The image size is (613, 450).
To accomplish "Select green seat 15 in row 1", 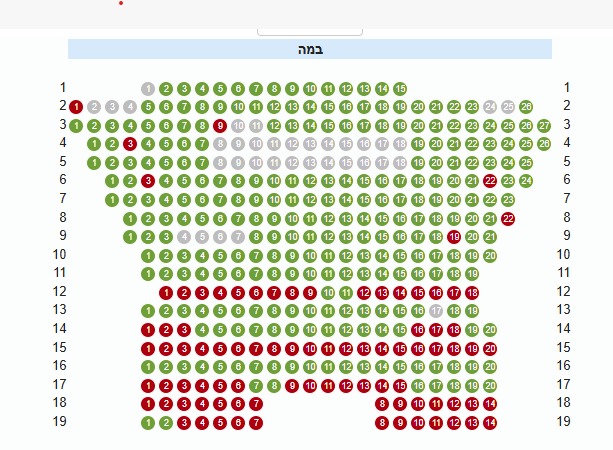I will tap(400, 89).
